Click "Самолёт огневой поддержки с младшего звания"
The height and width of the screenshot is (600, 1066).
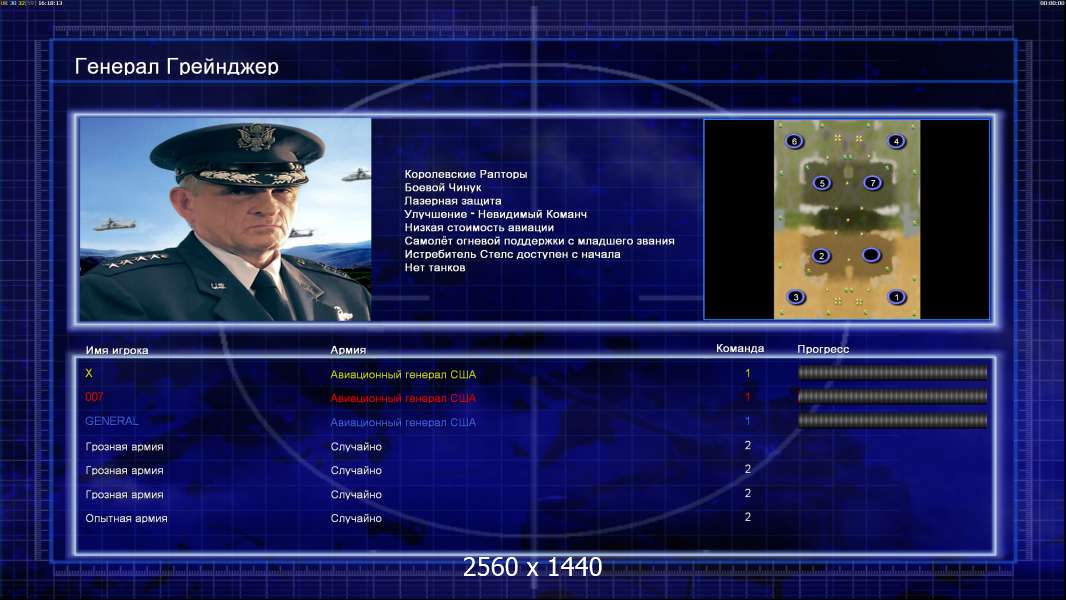click(x=539, y=241)
